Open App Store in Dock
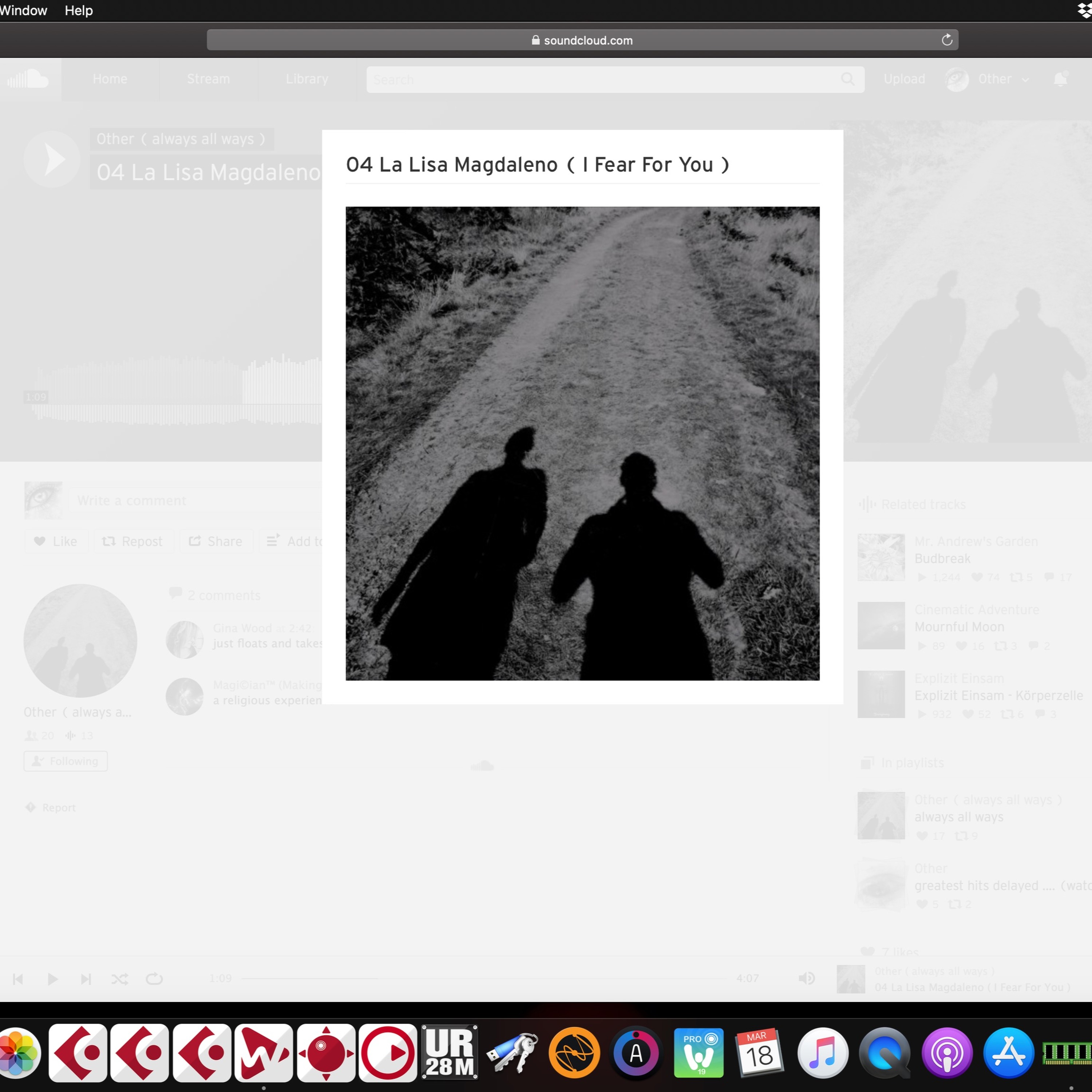 [1009, 1053]
